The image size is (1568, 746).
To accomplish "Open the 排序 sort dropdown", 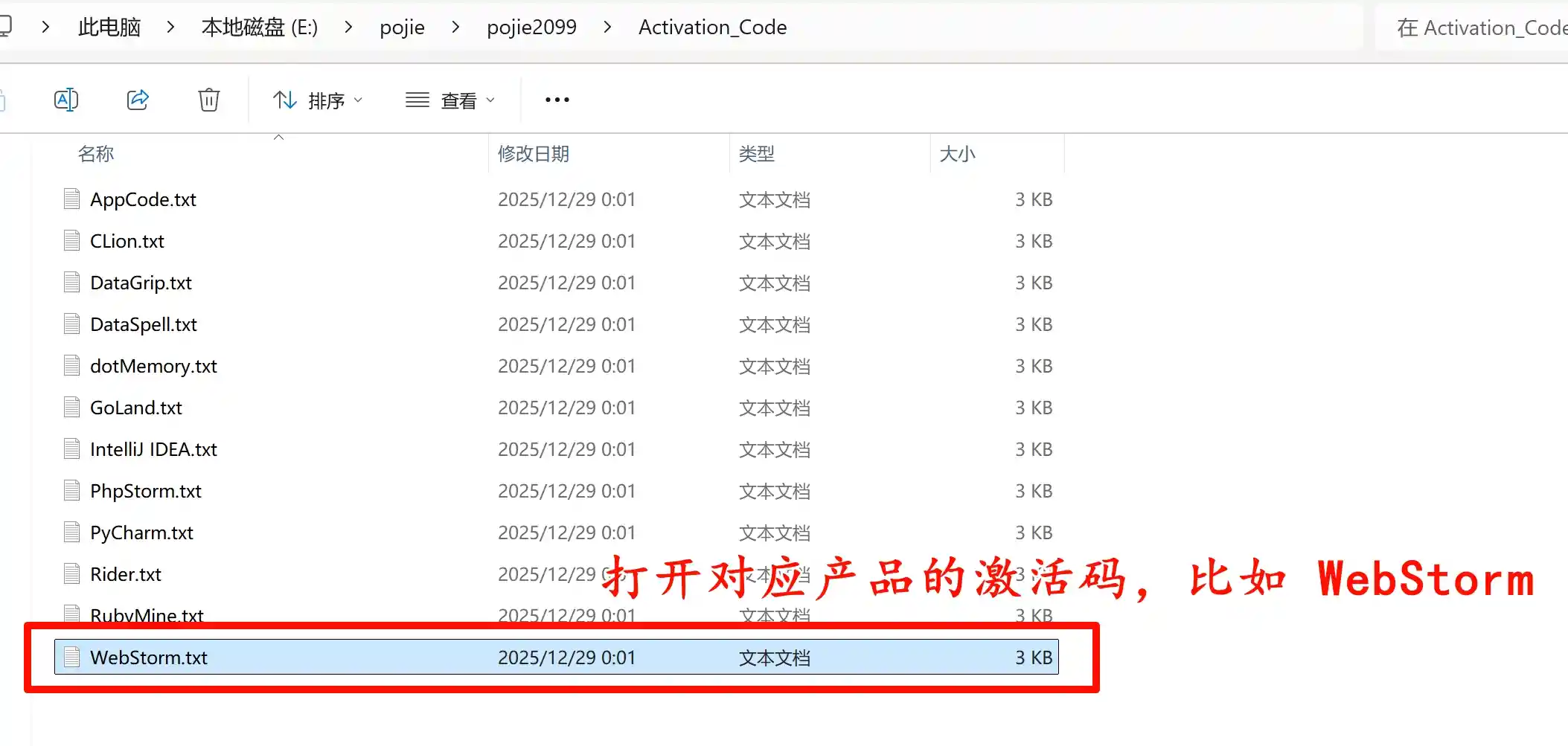I will click(x=318, y=100).
